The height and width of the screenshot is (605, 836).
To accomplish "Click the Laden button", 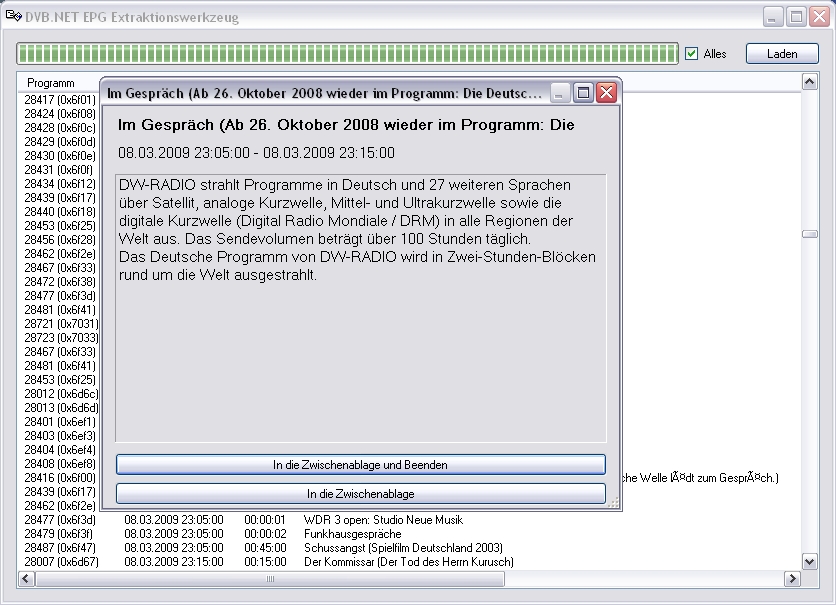I will 782,54.
